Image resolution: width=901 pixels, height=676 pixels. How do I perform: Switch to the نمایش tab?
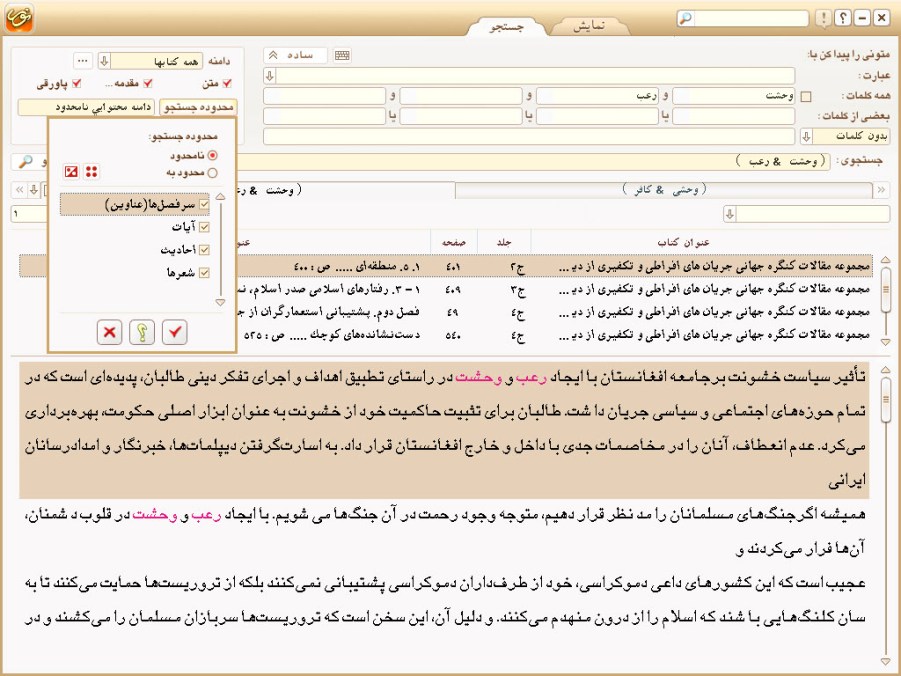[x=589, y=26]
